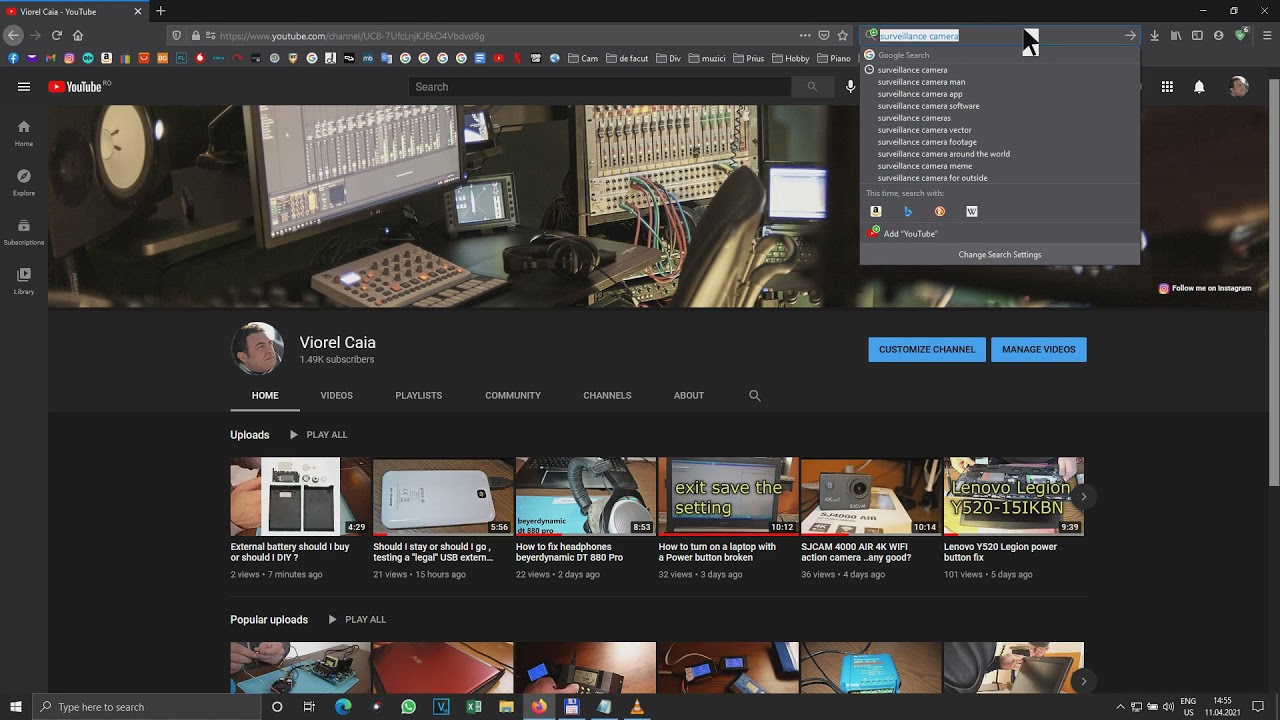This screenshot has height=720, width=1280.
Task: Open the COMMUNITY channel tab
Action: [x=513, y=396]
